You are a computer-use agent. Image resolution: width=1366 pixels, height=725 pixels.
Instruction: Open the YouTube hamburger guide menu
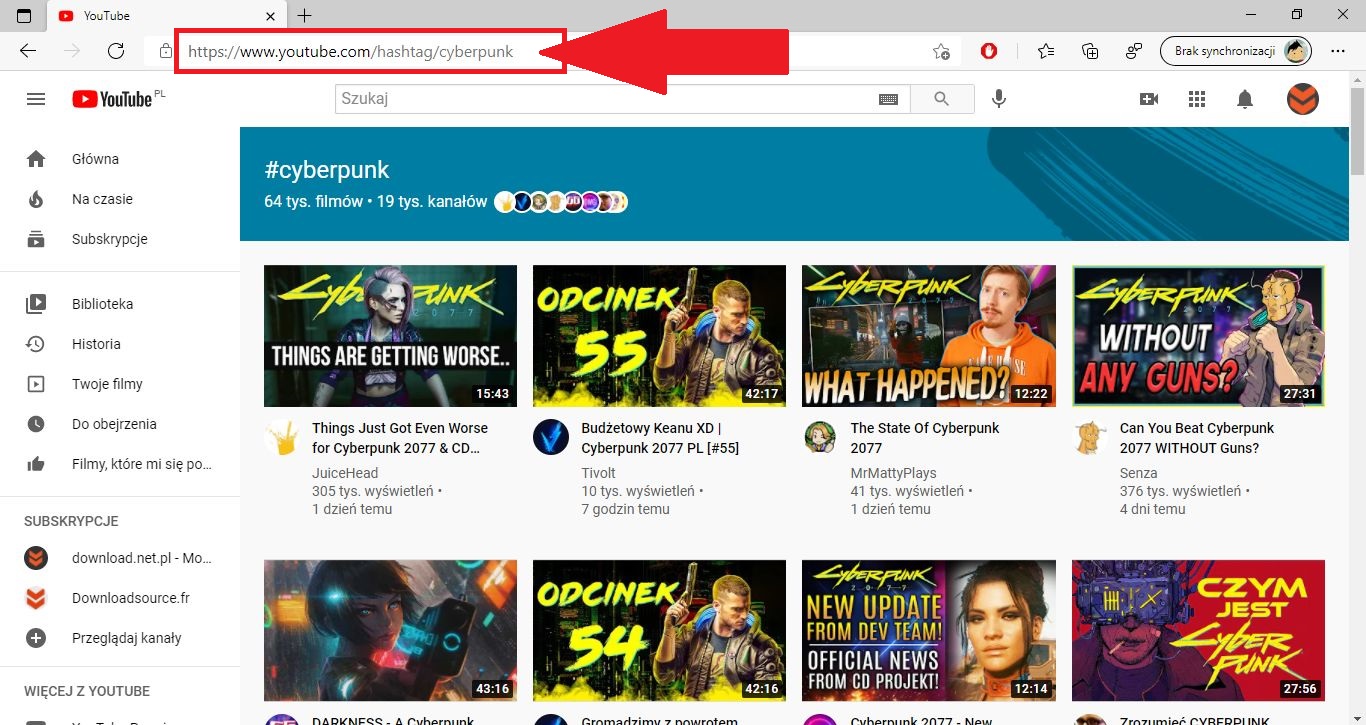tap(36, 99)
